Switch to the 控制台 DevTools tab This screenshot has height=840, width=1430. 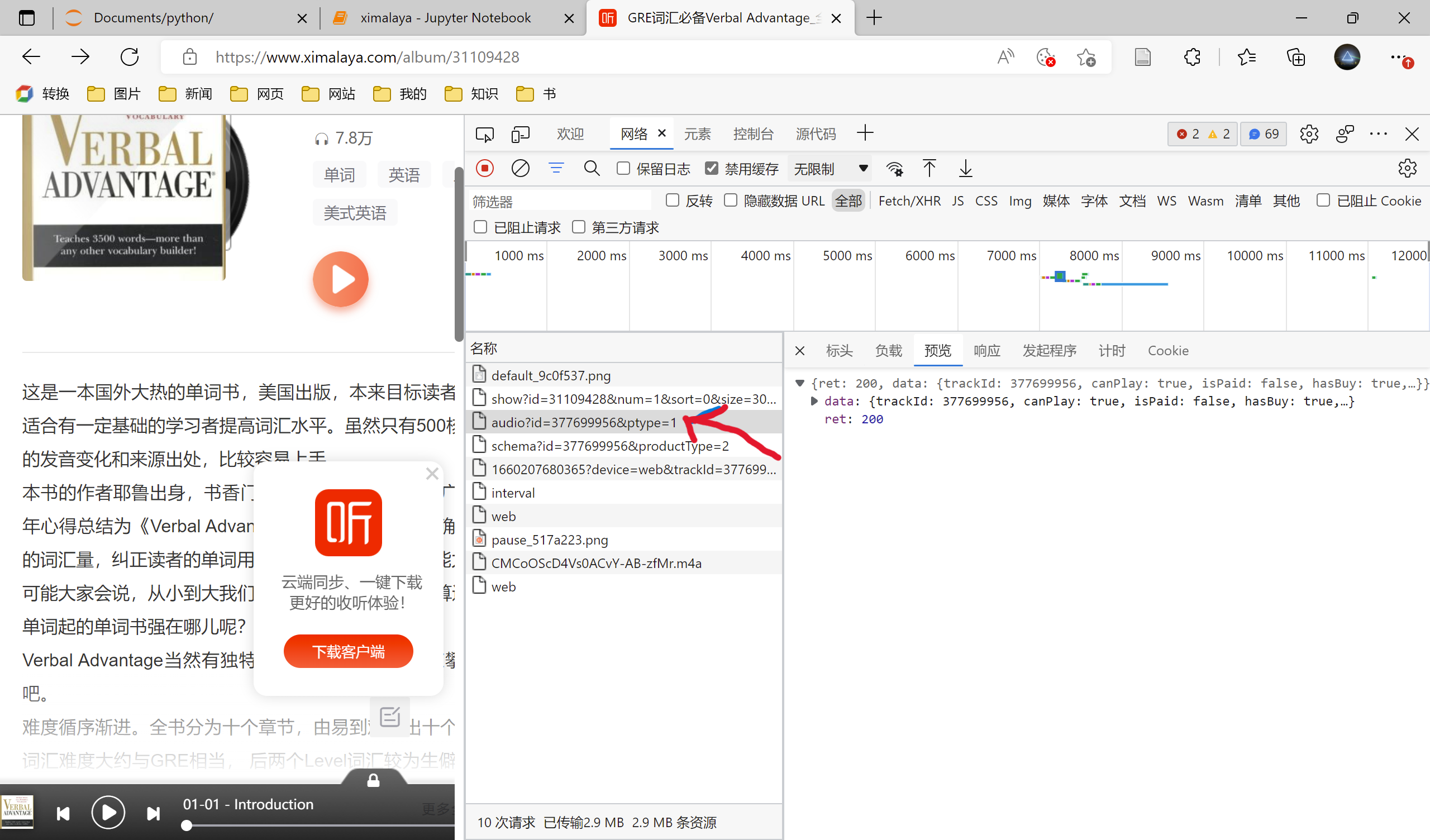[753, 134]
